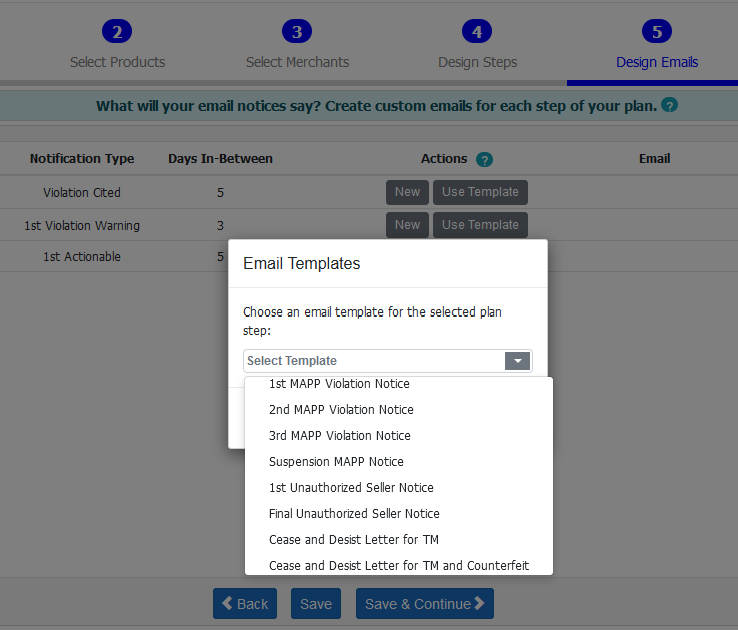Click step 4 Design Steps circle

pos(477,32)
